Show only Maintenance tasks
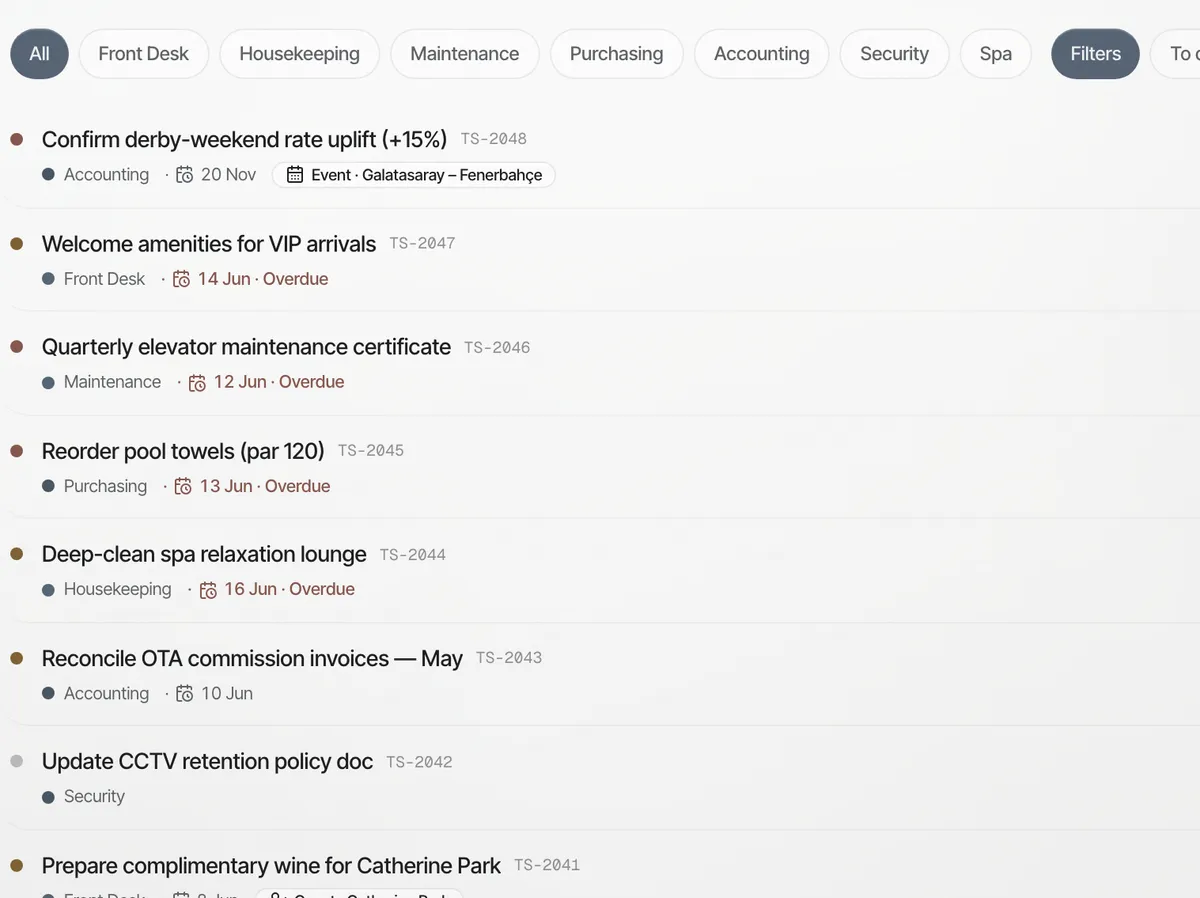The width and height of the screenshot is (1200, 898). [x=464, y=54]
